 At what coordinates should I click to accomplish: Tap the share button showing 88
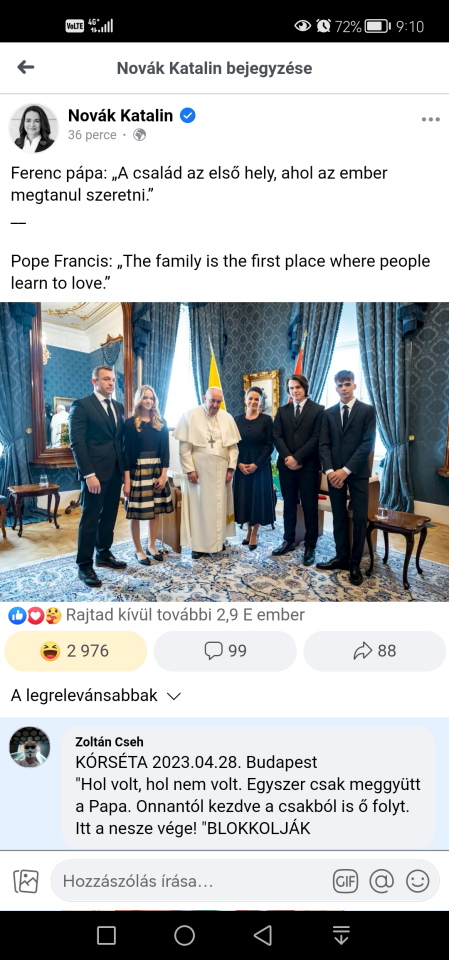click(374, 651)
